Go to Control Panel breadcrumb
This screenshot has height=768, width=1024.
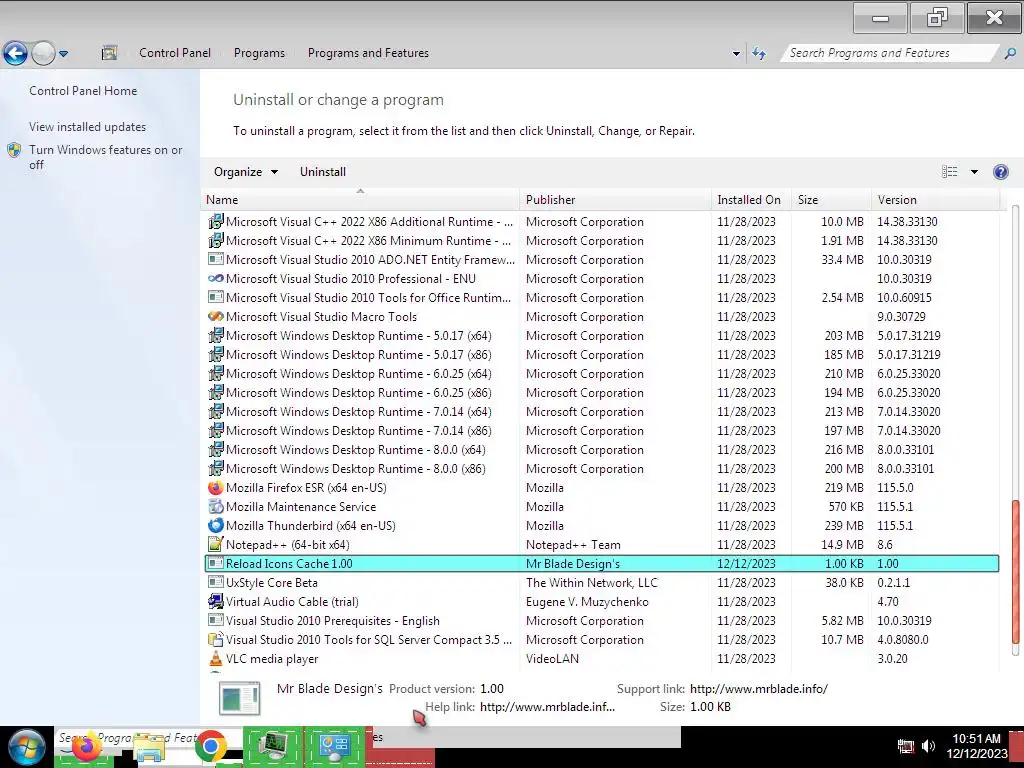tap(174, 53)
